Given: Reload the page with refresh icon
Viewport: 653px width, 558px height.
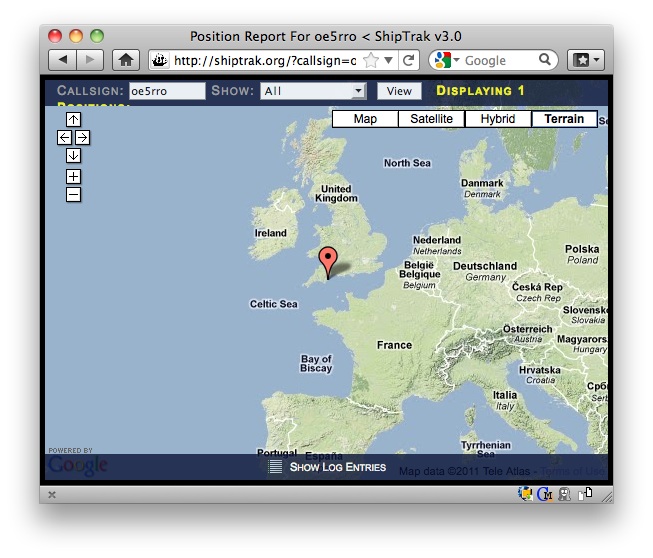Looking at the screenshot, I should (x=409, y=60).
